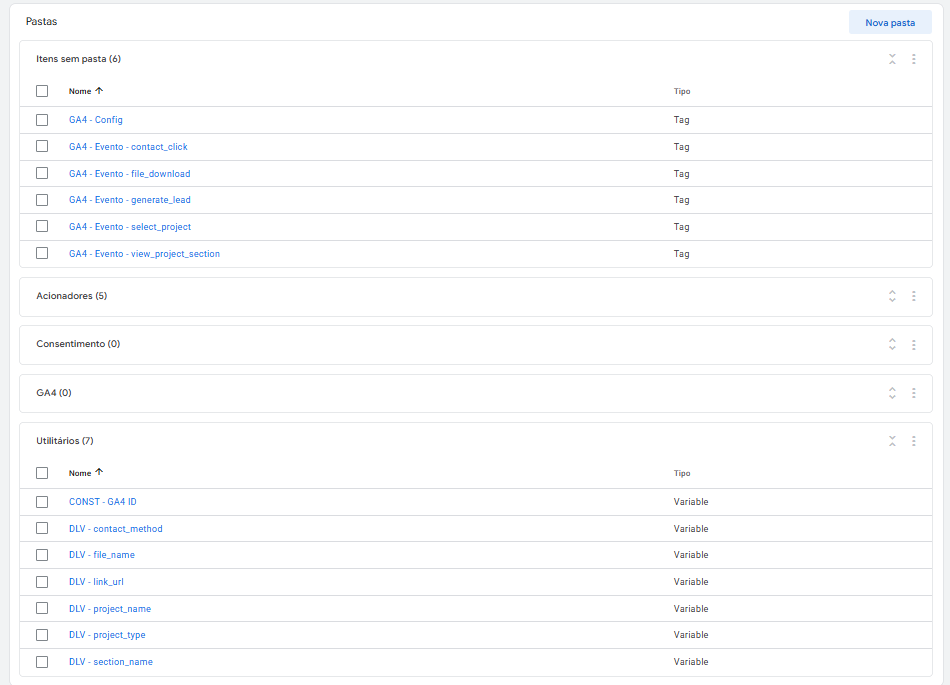This screenshot has width=950, height=685.
Task: Expand the Consentimento folder
Action: 892,345
